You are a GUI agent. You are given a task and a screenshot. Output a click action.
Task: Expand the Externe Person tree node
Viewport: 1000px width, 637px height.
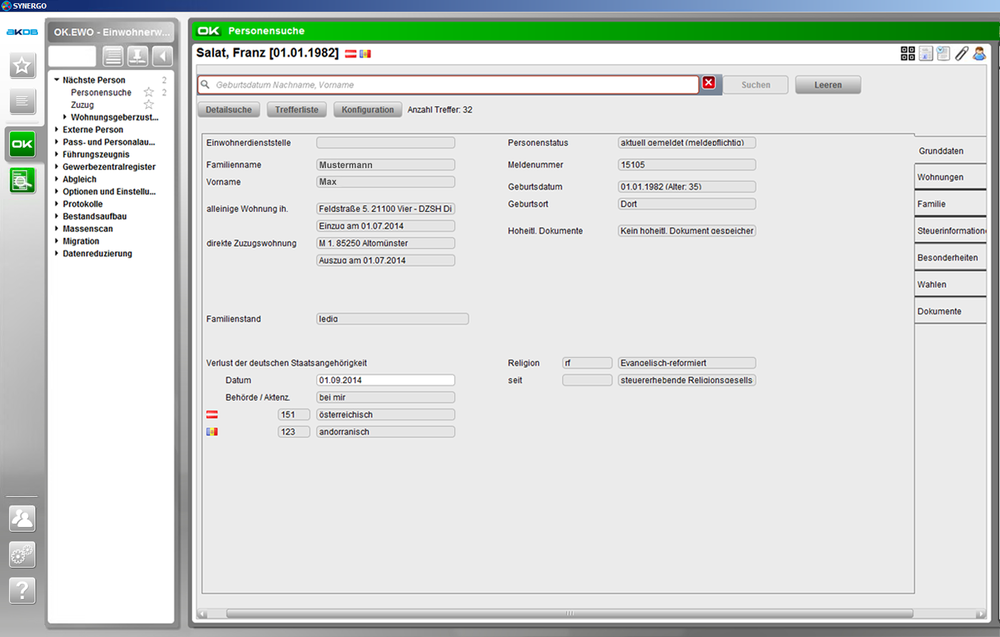coord(57,130)
